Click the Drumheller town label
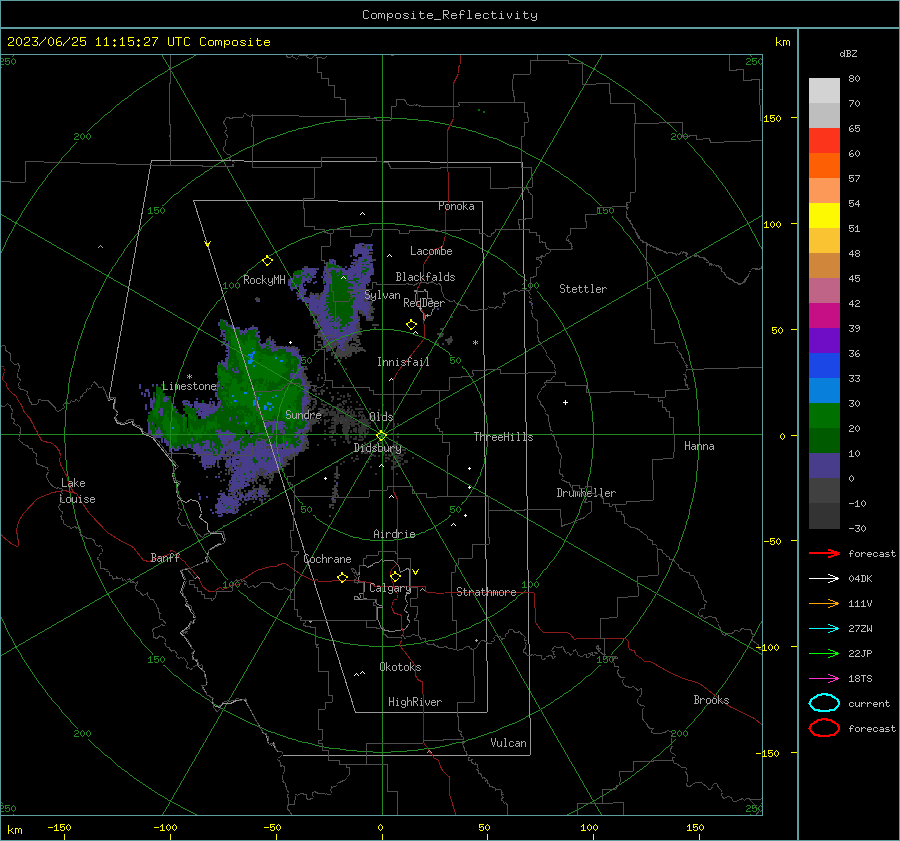The height and width of the screenshot is (841, 900). [586, 493]
